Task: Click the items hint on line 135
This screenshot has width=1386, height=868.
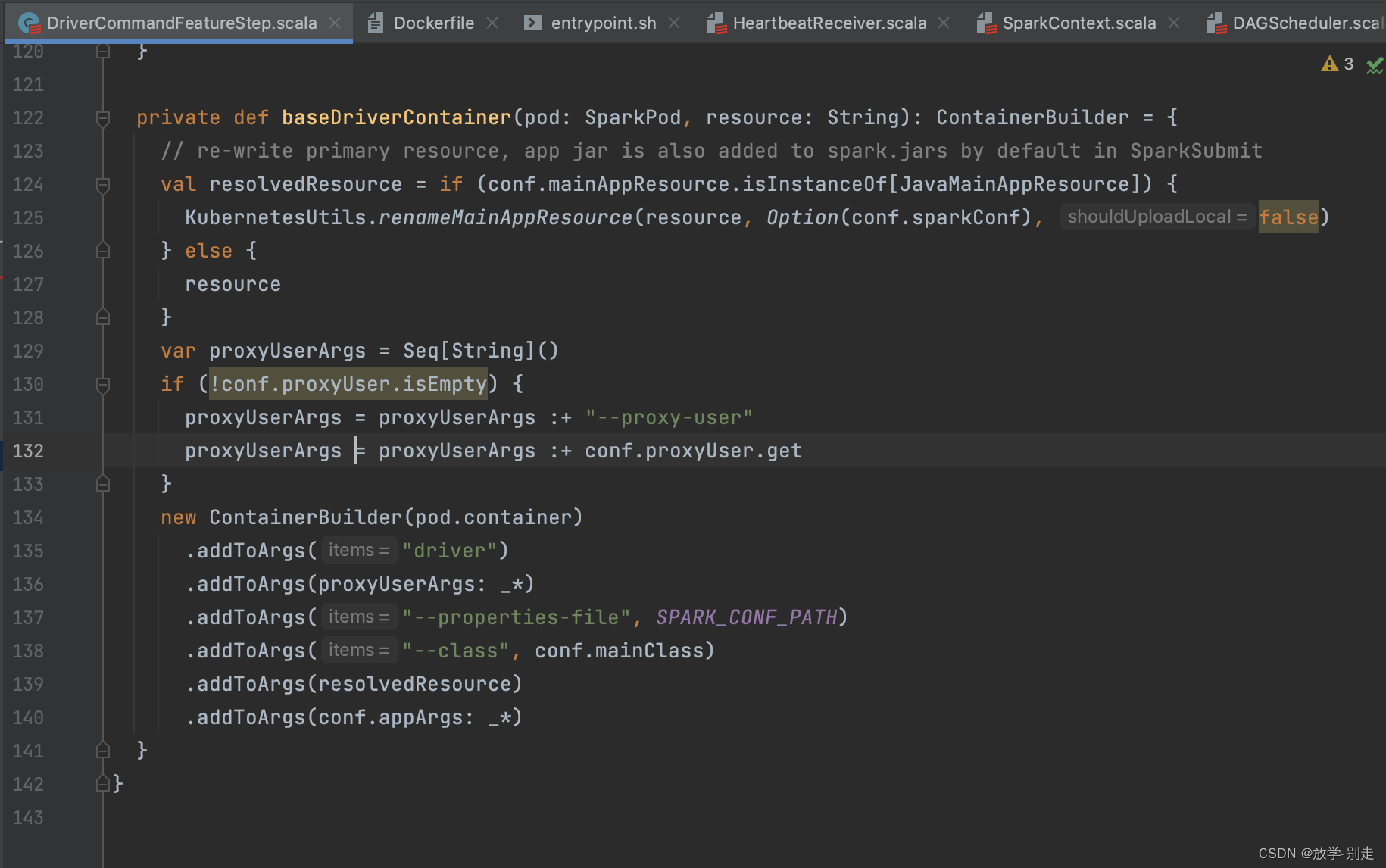Action: pos(359,550)
